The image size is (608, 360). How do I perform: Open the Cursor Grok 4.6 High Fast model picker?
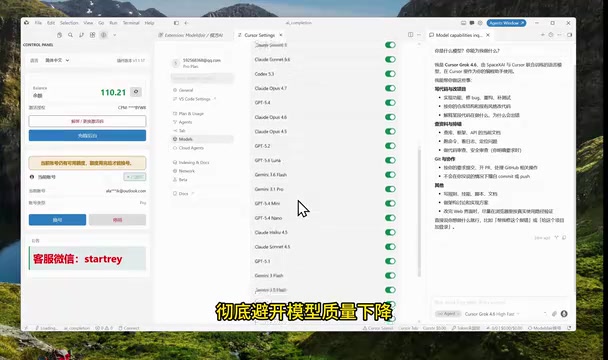(492, 314)
